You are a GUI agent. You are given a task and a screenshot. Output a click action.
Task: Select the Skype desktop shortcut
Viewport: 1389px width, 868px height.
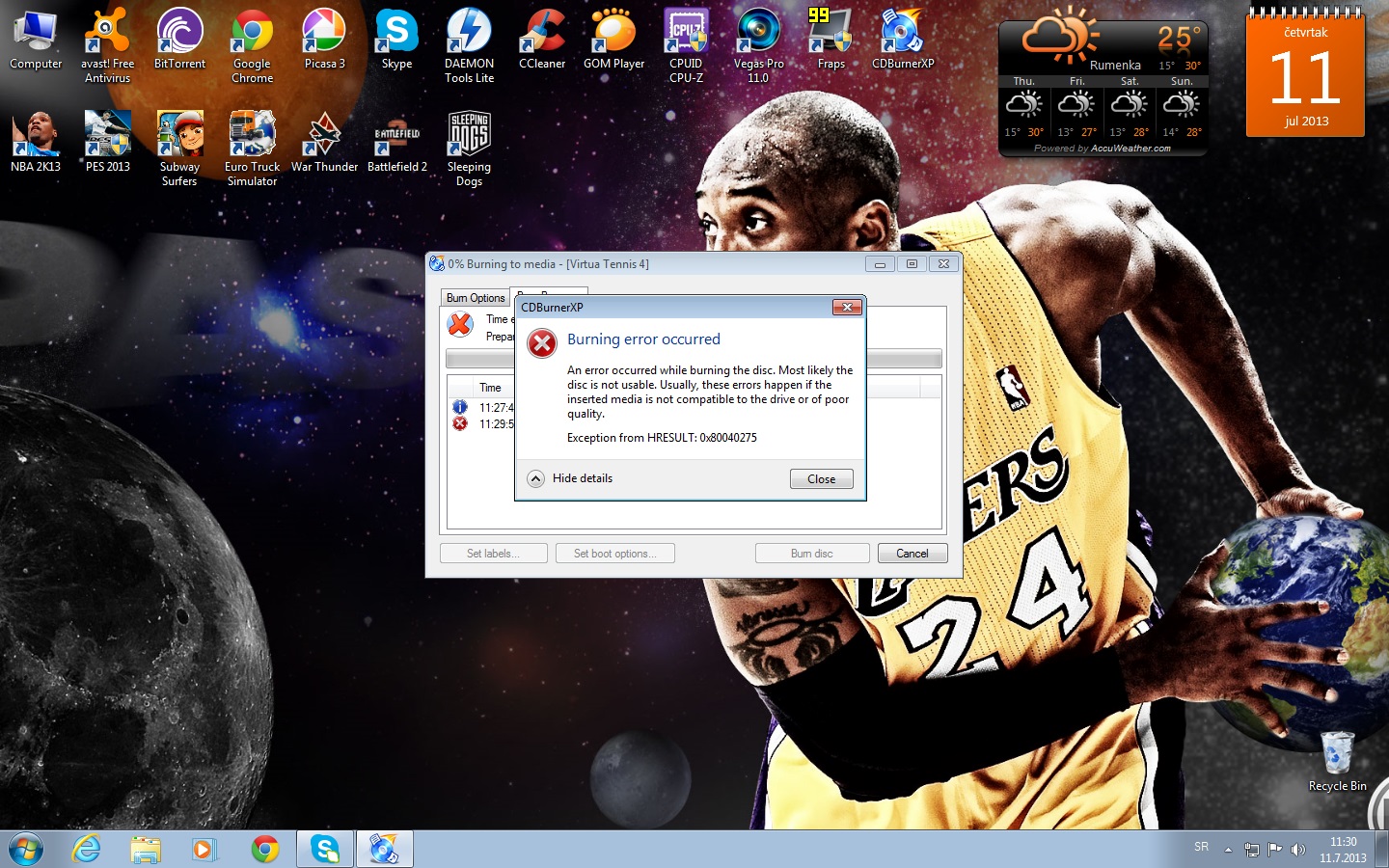(396, 40)
